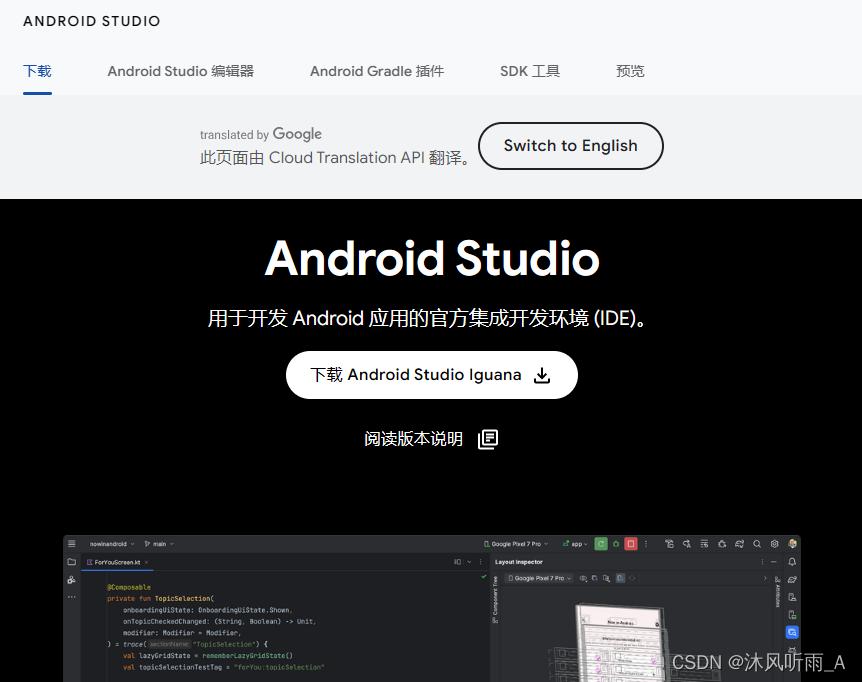This screenshot has width=862, height=682.
Task: Click the red Stop button
Action: [631, 544]
